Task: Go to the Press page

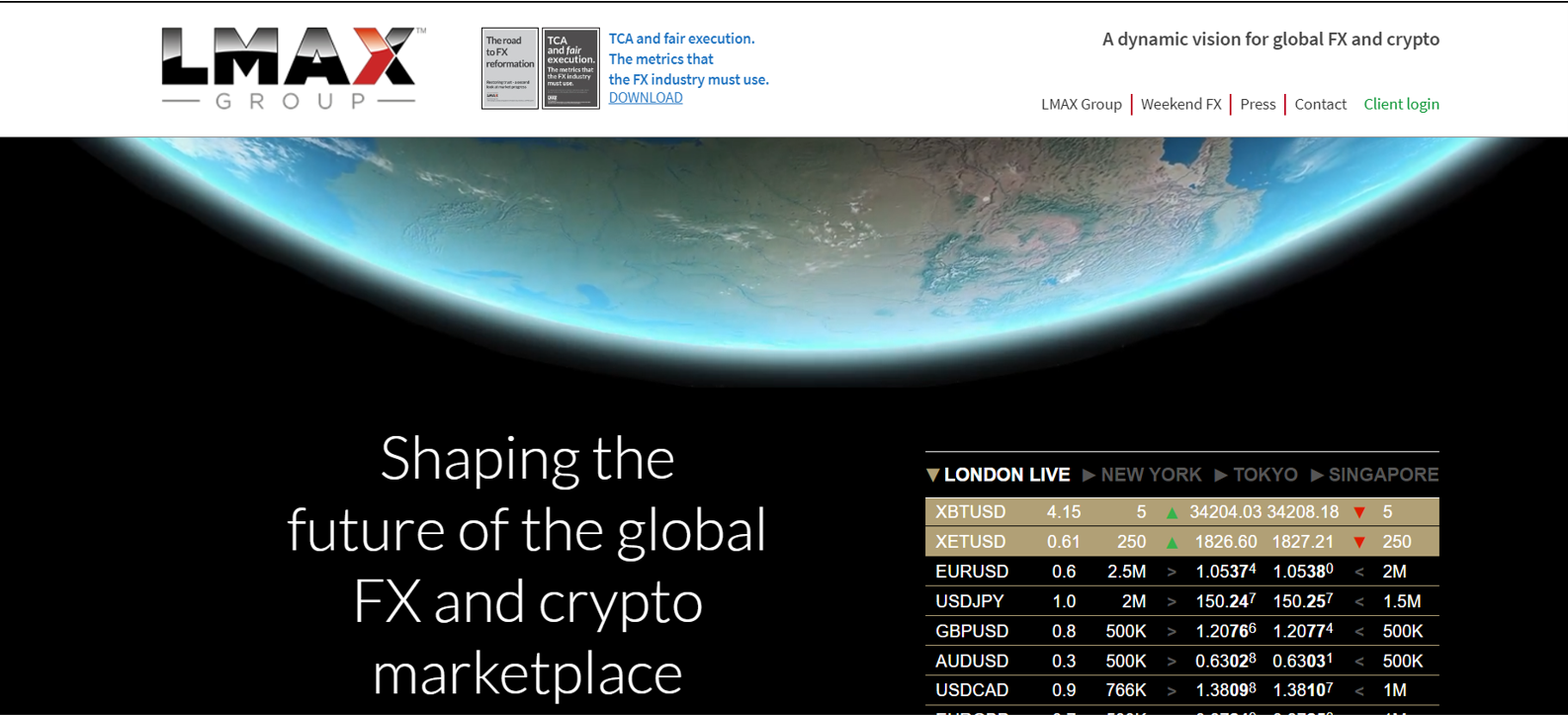Action: 1258,104
